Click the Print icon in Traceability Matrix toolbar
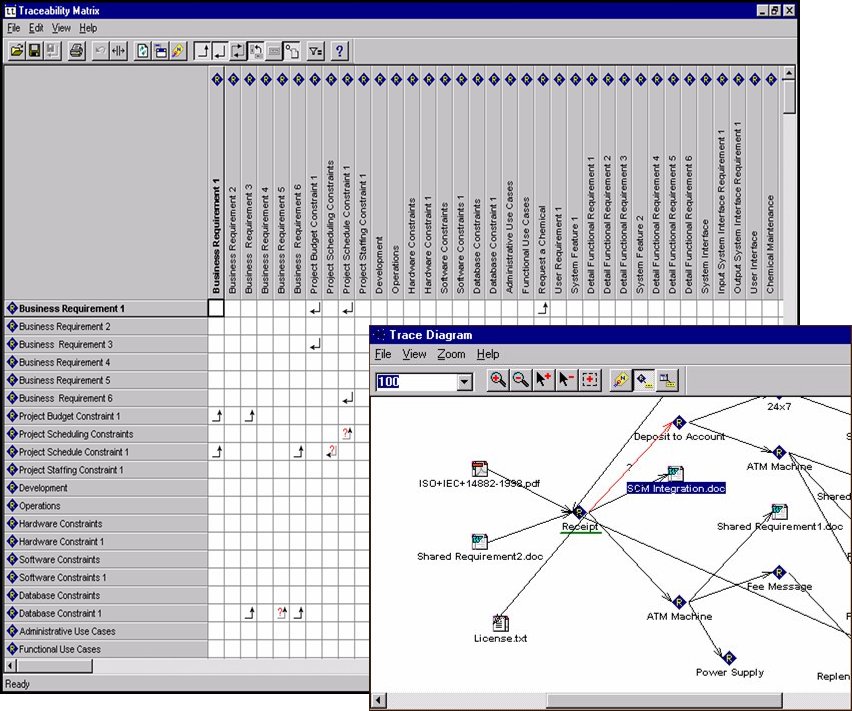The height and width of the screenshot is (711, 852). [x=77, y=51]
